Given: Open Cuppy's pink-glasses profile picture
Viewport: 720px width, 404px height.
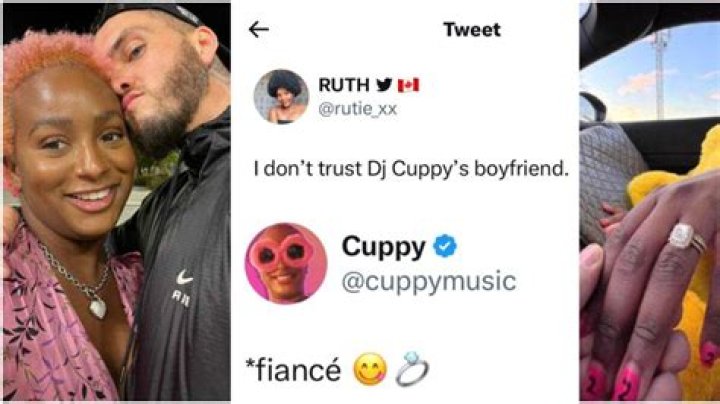Looking at the screenshot, I should (x=286, y=264).
